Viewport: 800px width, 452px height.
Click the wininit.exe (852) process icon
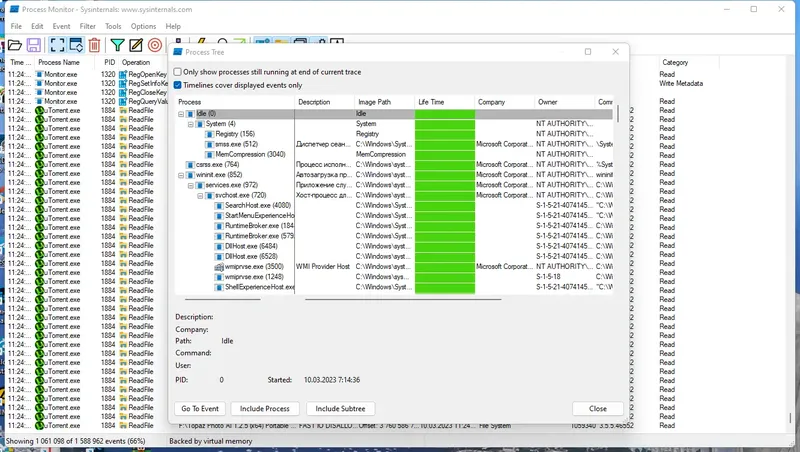190,175
